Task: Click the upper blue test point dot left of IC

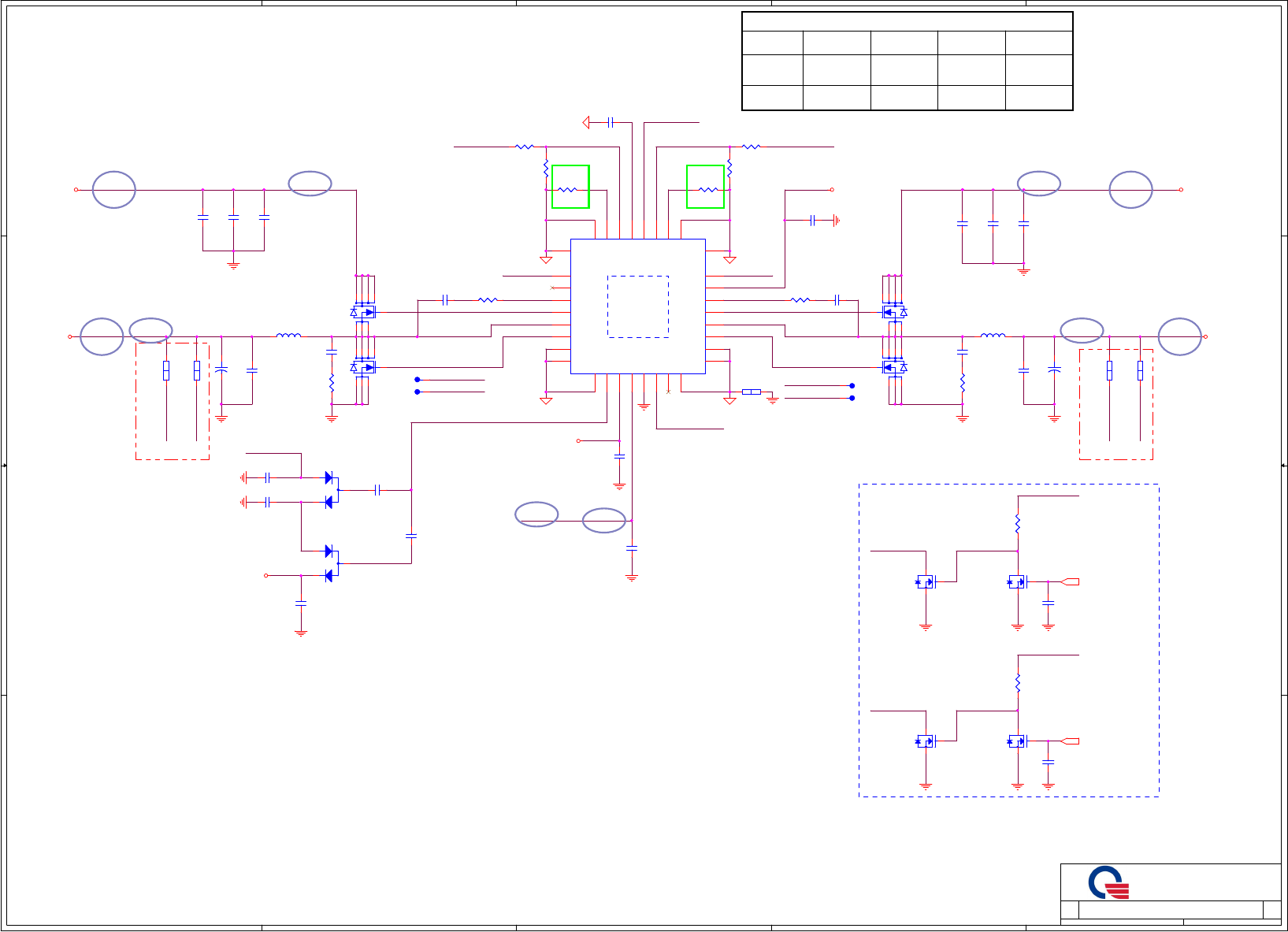Action: point(418,380)
